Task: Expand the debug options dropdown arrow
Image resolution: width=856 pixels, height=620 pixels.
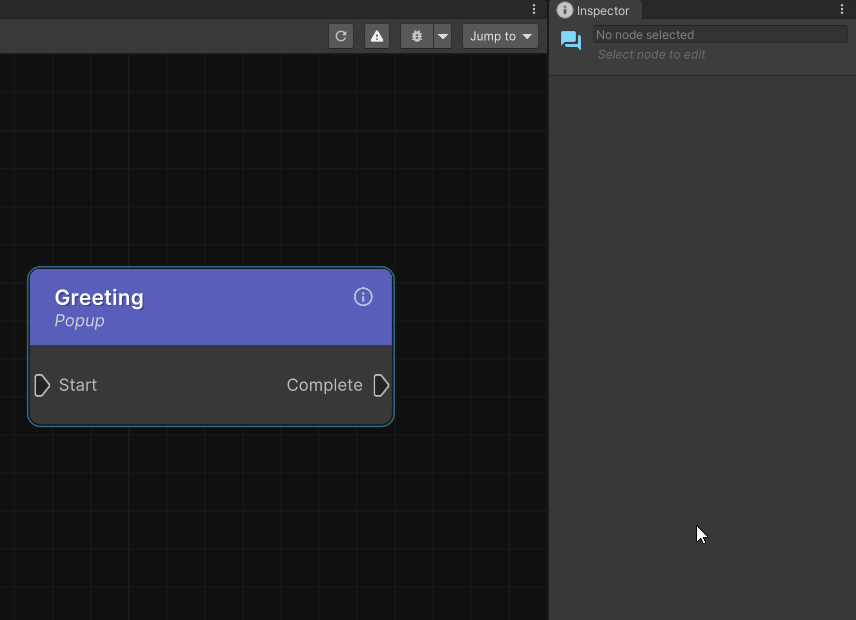Action: (x=443, y=36)
